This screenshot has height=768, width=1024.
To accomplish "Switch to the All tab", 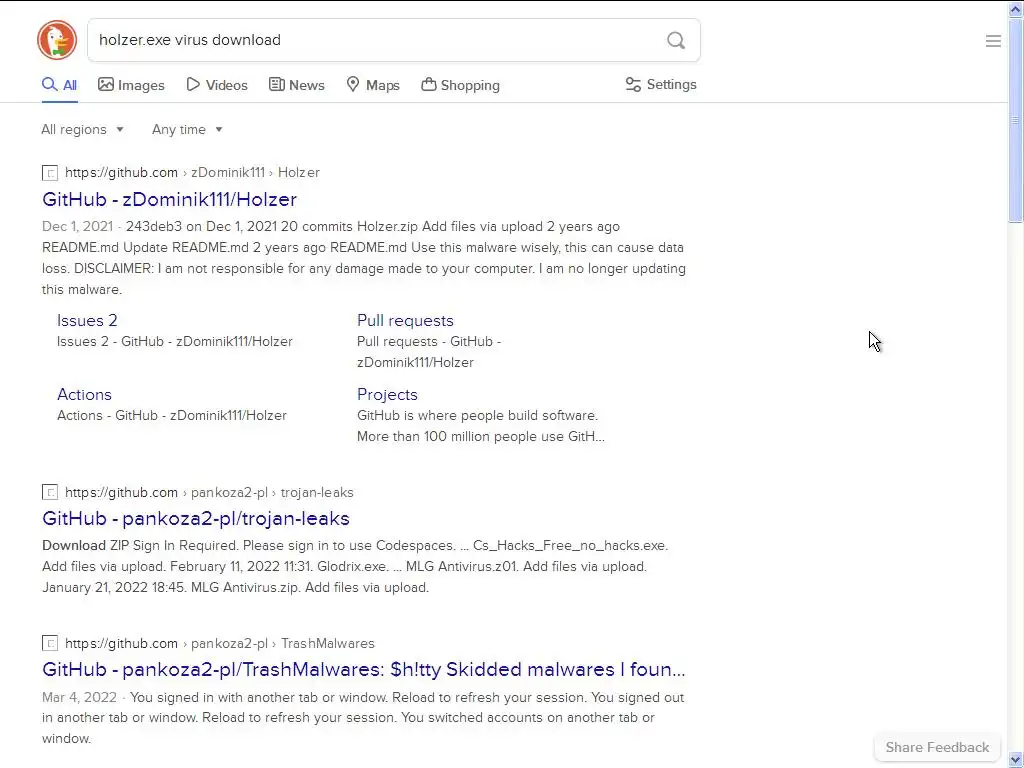I will (59, 85).
